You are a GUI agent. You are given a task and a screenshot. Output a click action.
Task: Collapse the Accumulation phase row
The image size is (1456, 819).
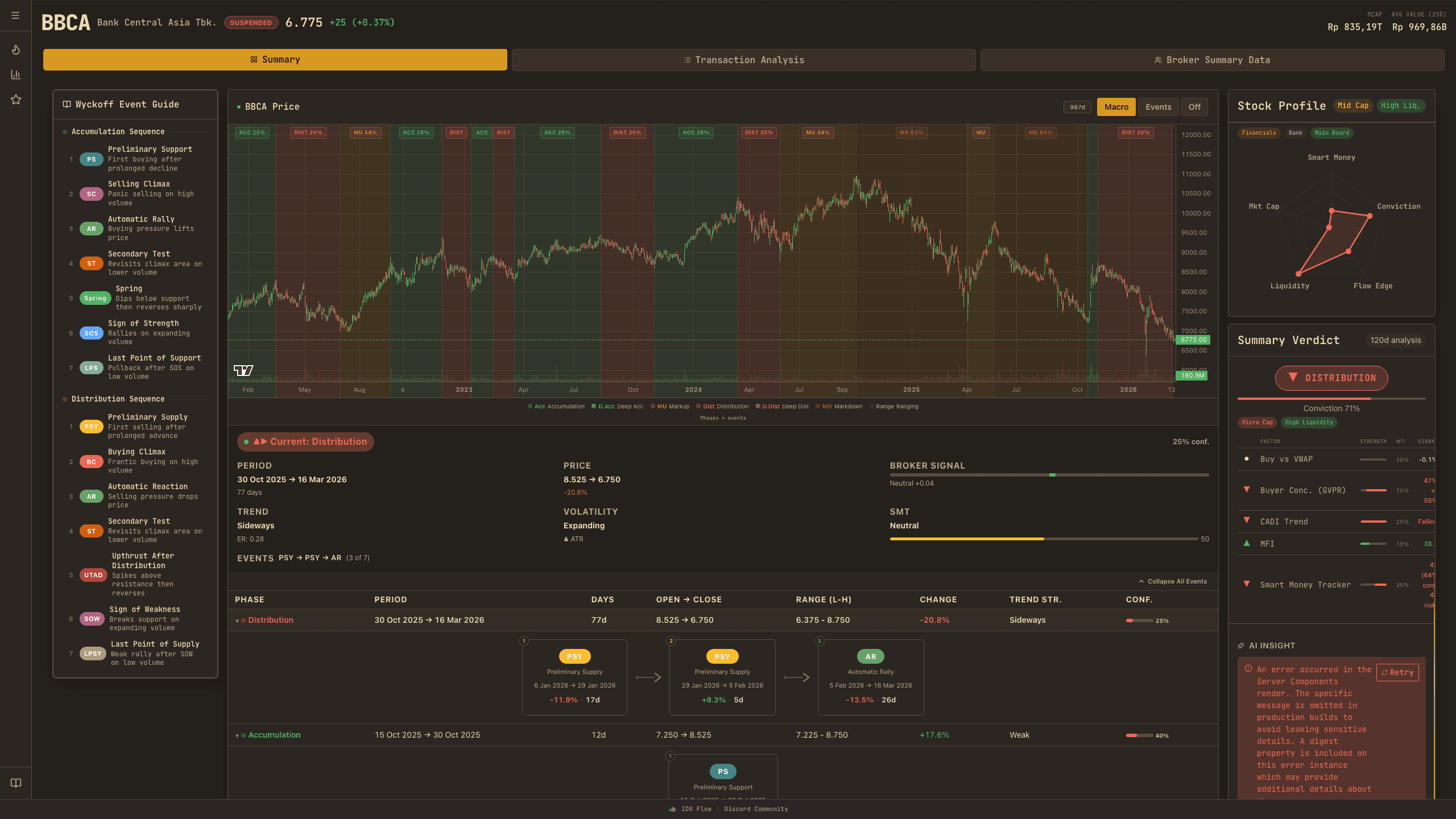pos(237,735)
